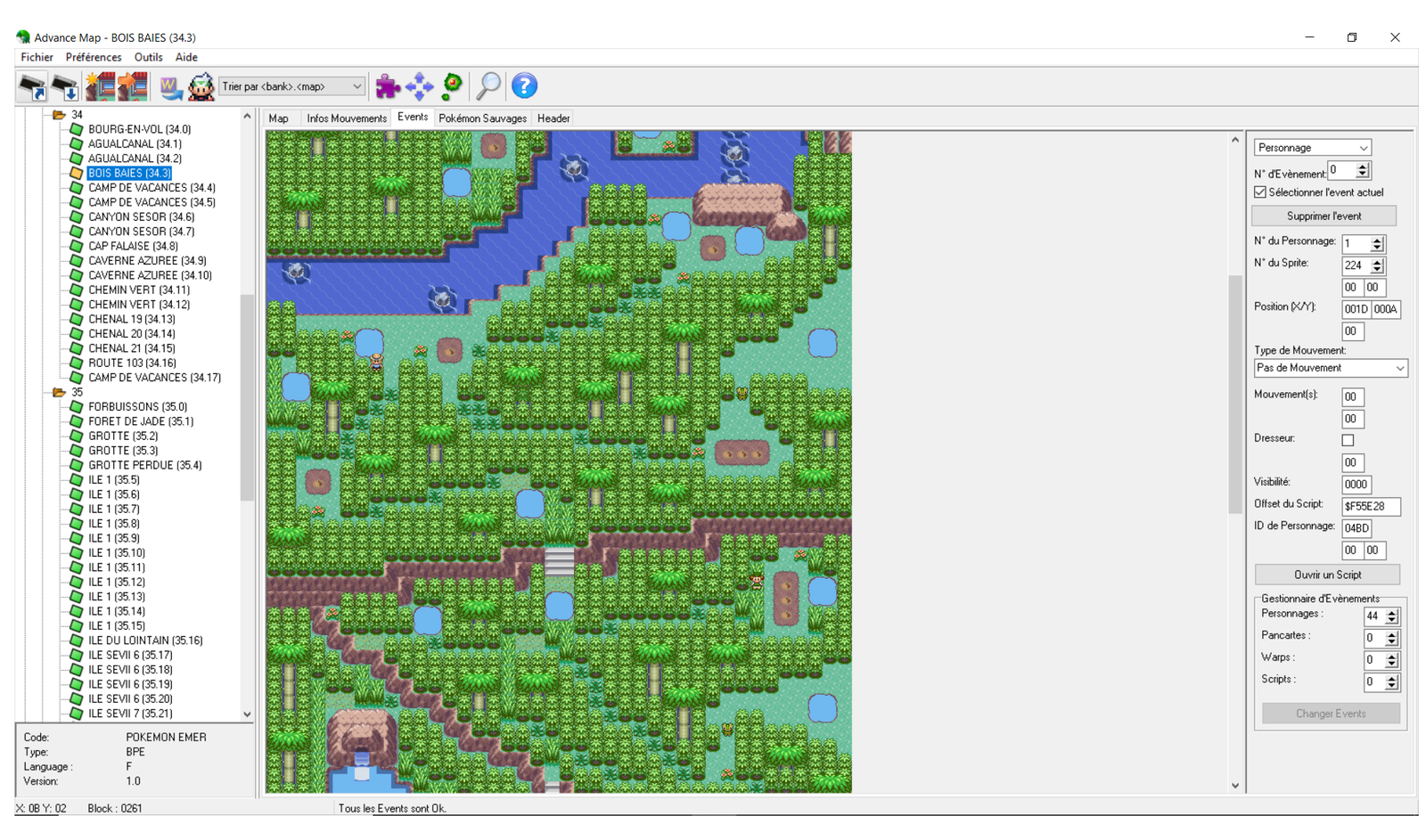Click the folder icon for bank 34
Image resolution: width=1426 pixels, height=840 pixels.
(59, 115)
